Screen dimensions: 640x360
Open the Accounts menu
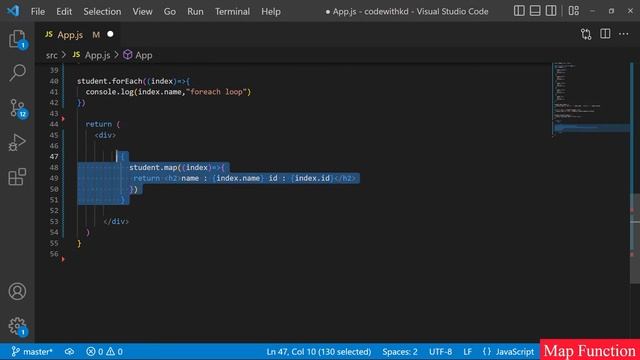17,291
